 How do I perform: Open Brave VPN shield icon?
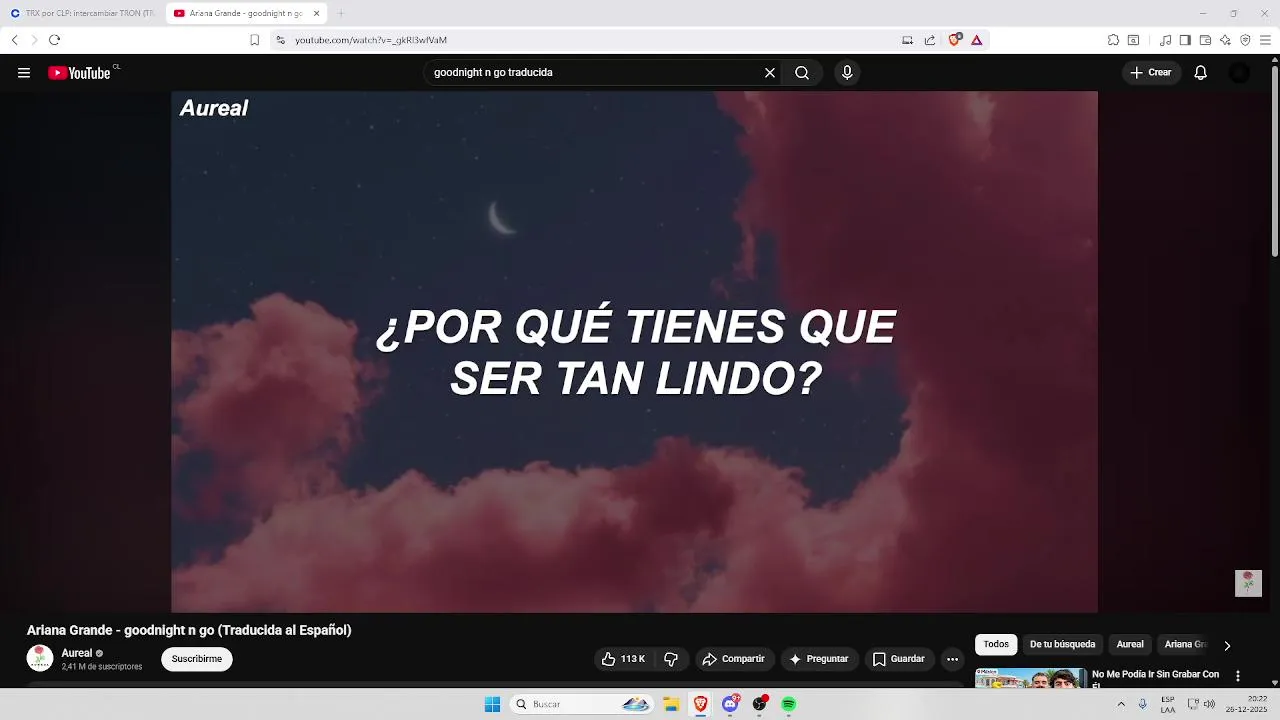point(1245,40)
